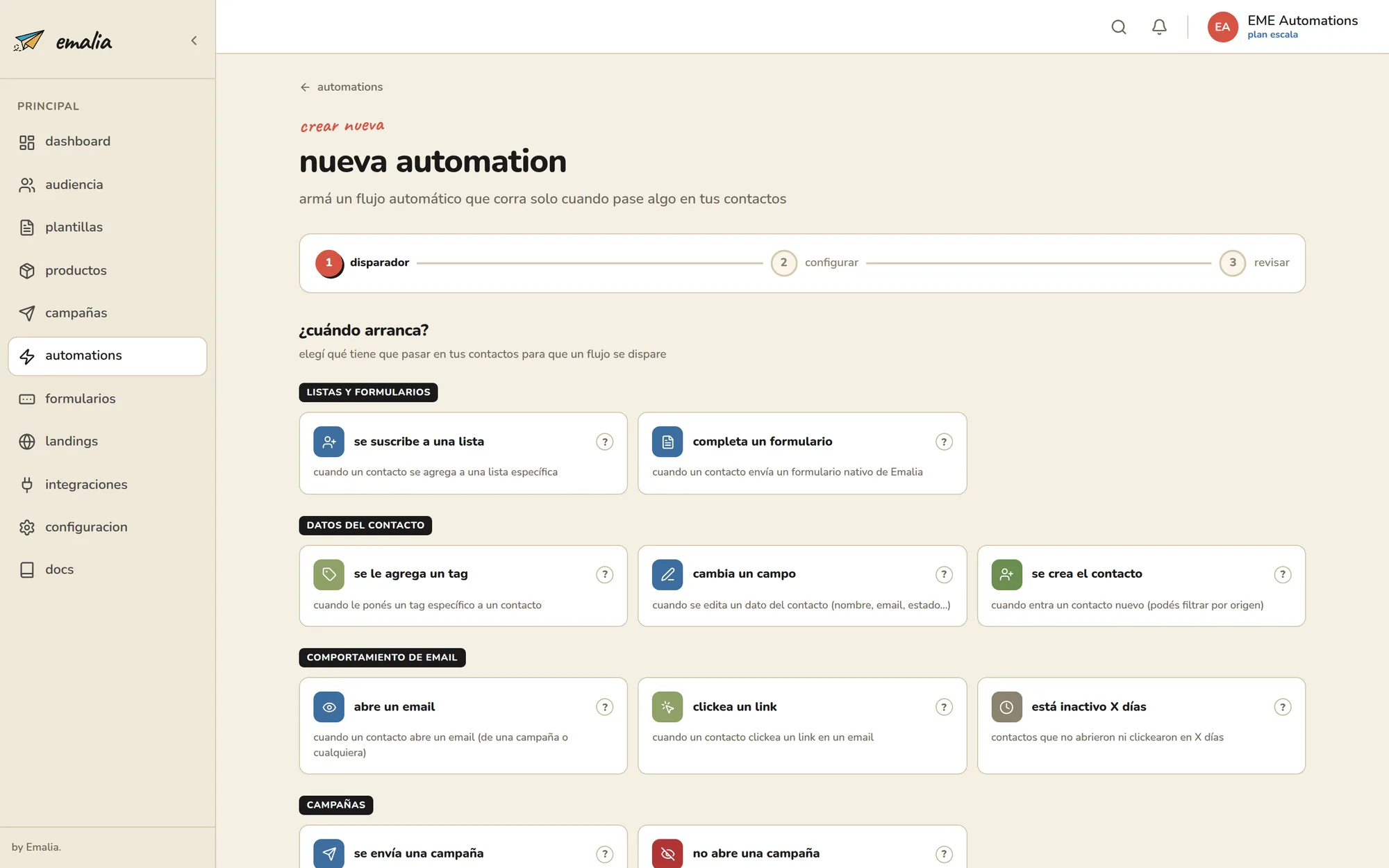Open help for clickea un link

pyautogui.click(x=944, y=707)
